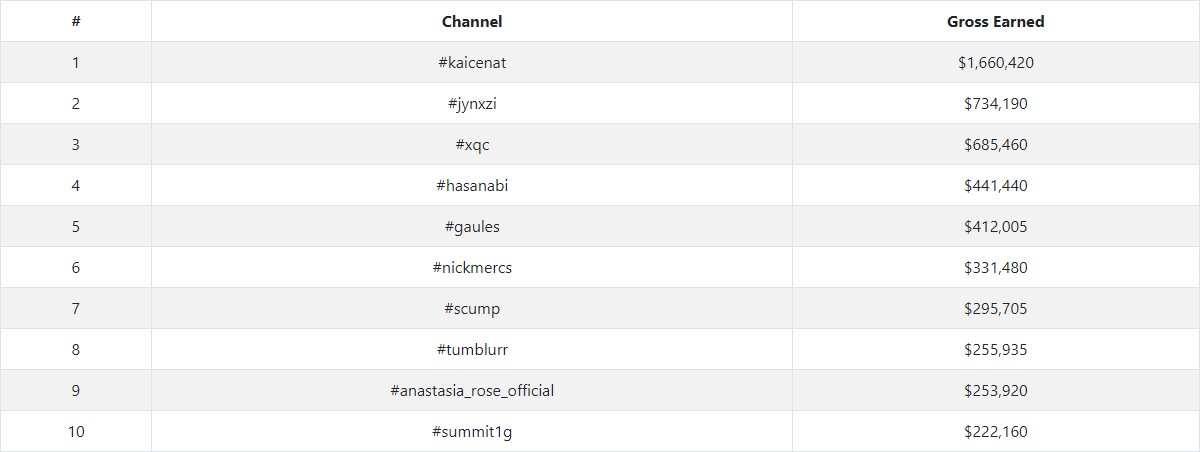The image size is (1200, 452).
Task: Click rank number 1 cell
Action: click(76, 63)
